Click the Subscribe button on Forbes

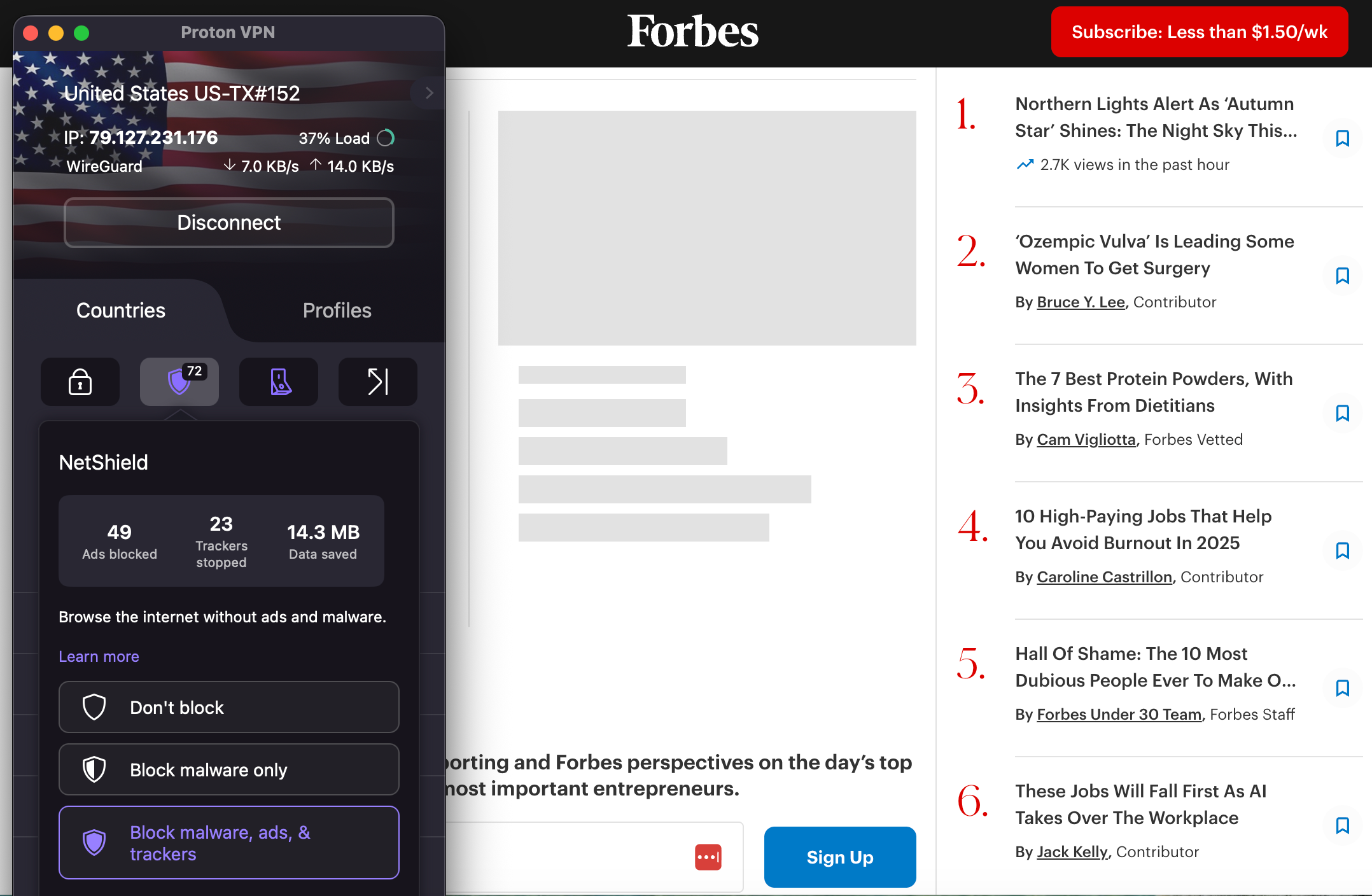[x=1199, y=32]
